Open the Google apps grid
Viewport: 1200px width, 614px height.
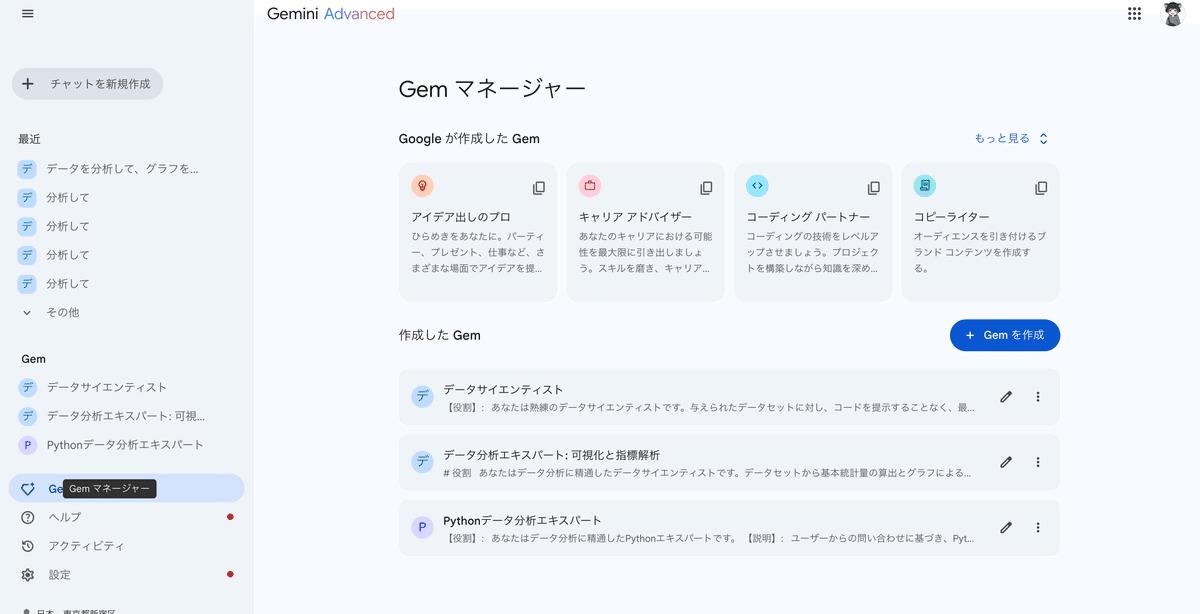[1134, 13]
